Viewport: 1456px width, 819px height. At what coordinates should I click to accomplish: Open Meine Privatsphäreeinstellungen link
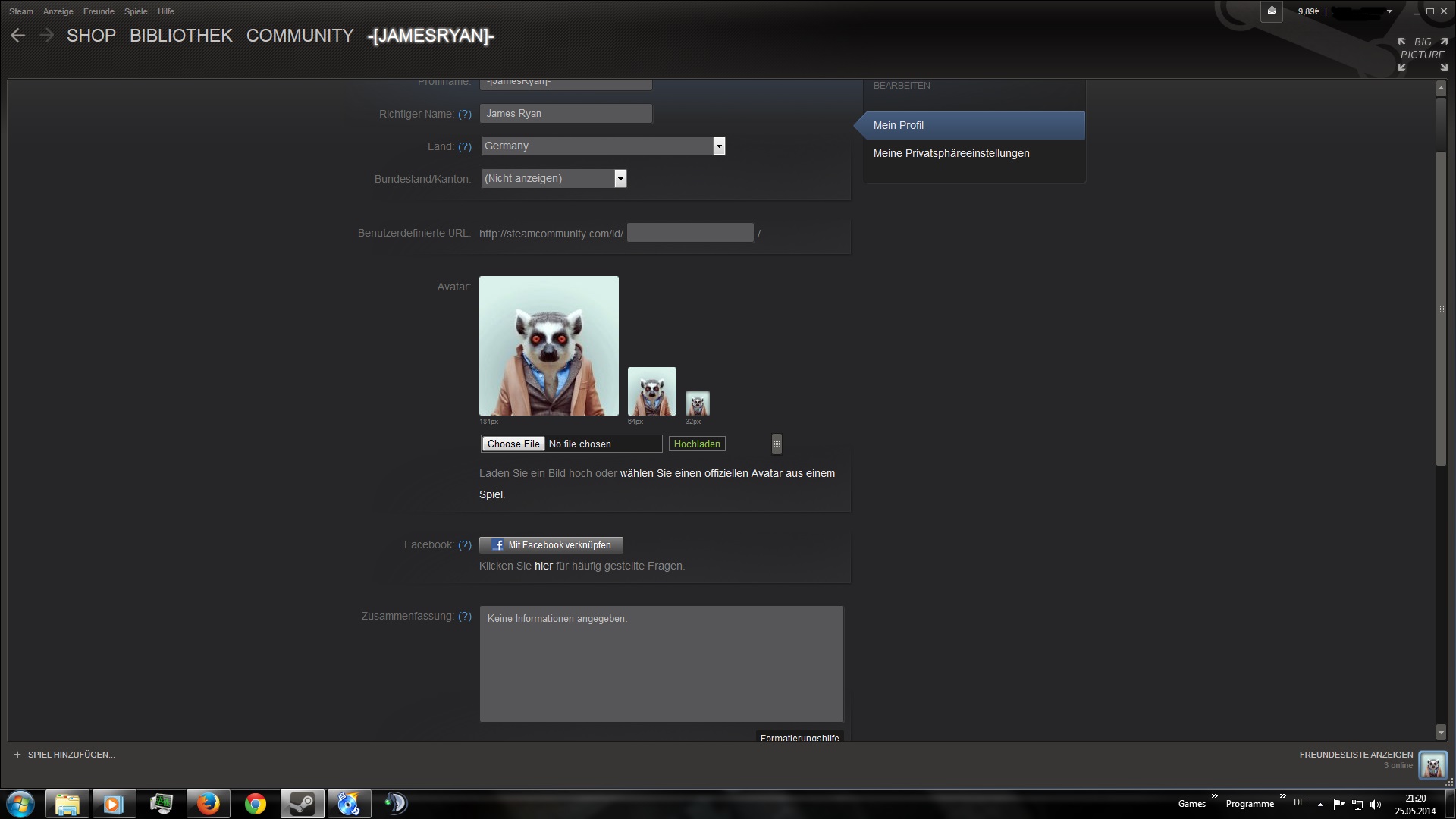click(x=951, y=153)
